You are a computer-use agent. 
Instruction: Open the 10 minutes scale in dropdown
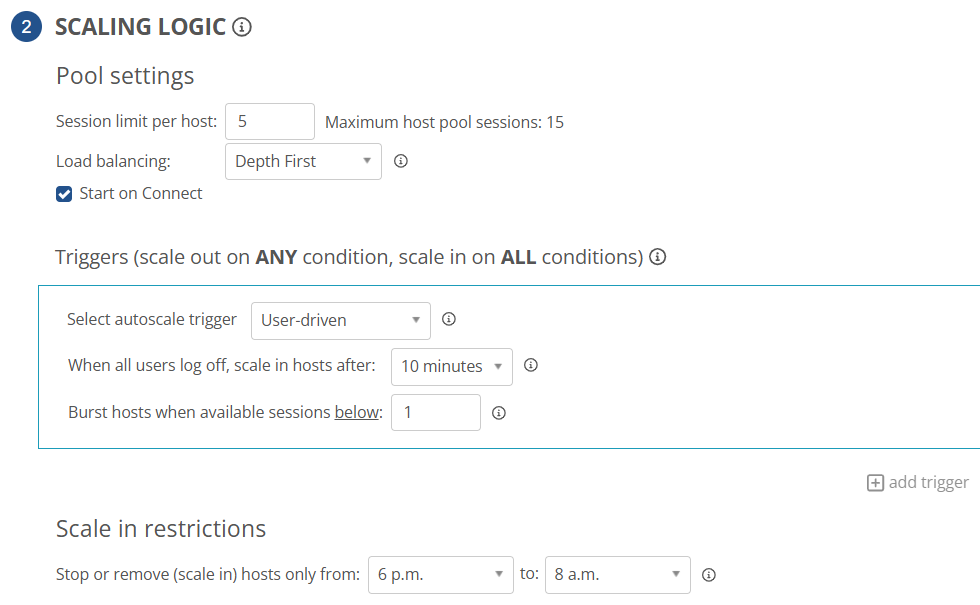click(x=451, y=367)
